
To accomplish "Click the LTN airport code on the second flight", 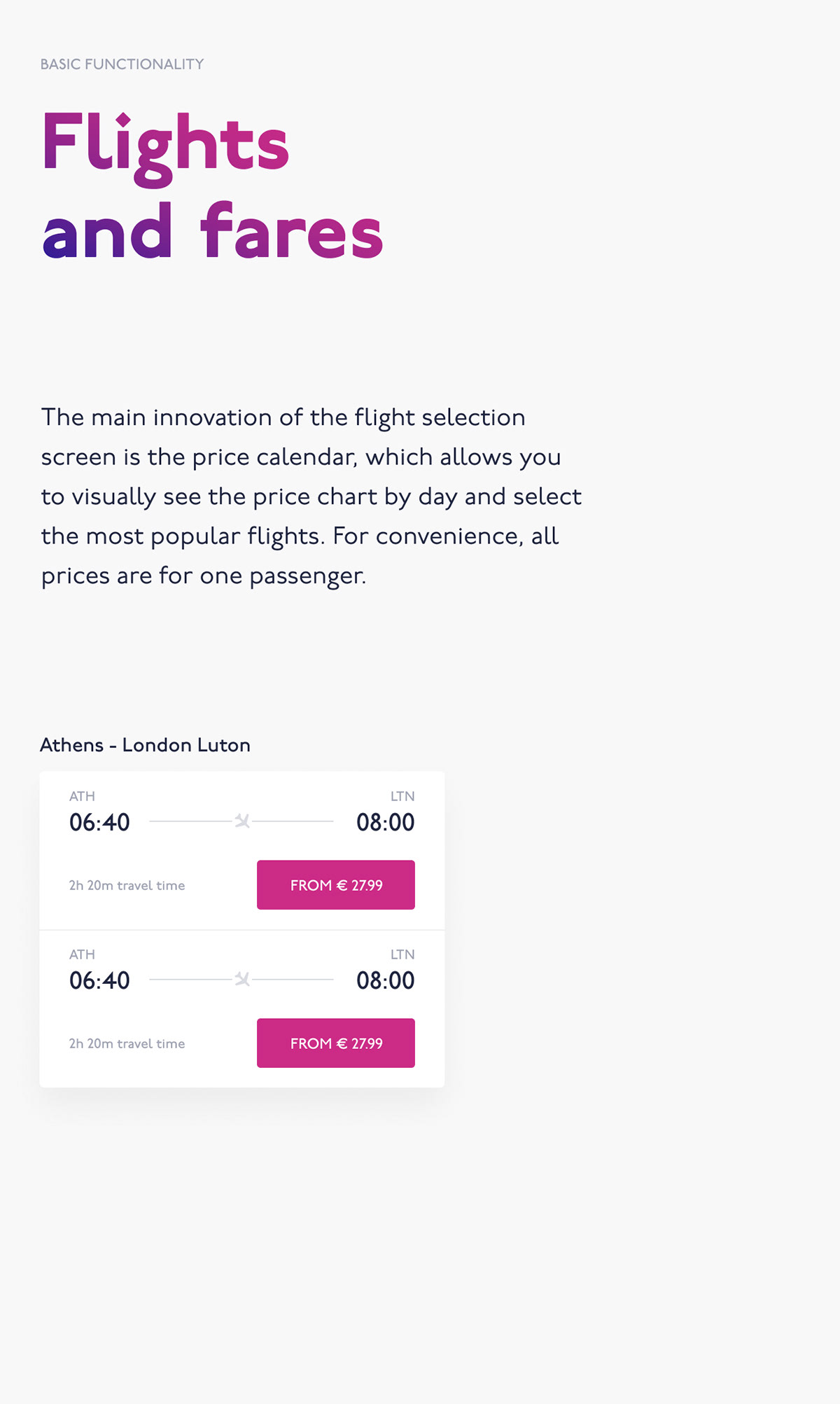I will [402, 954].
